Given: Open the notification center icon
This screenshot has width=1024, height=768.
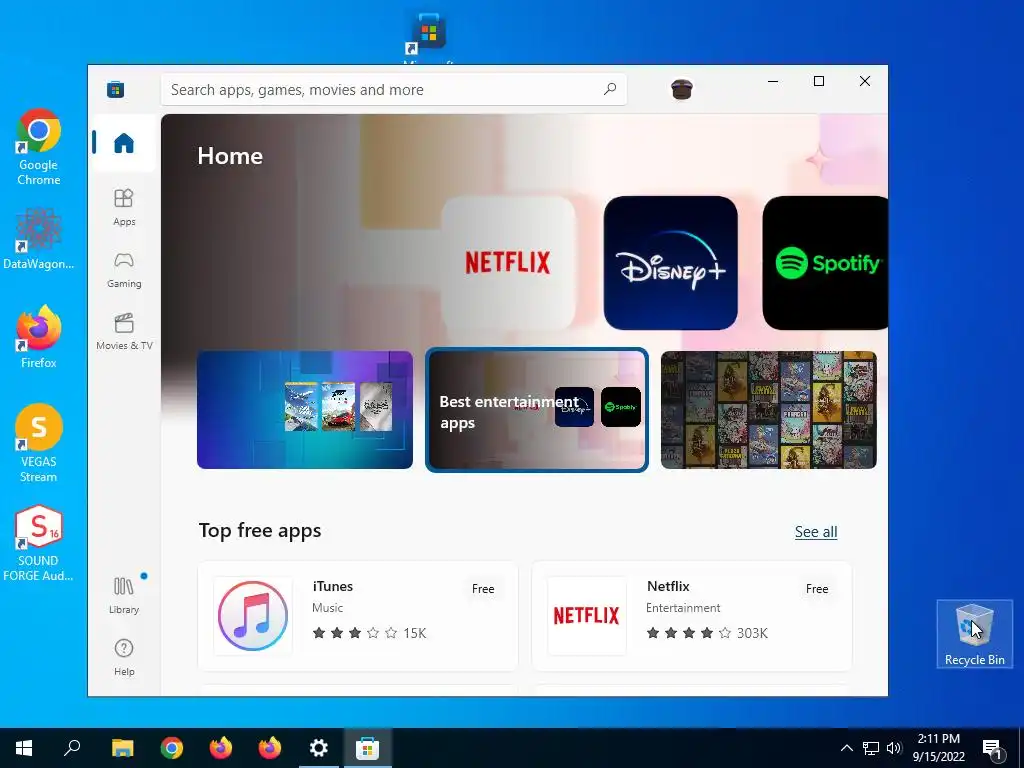Looking at the screenshot, I should pyautogui.click(x=993, y=749).
